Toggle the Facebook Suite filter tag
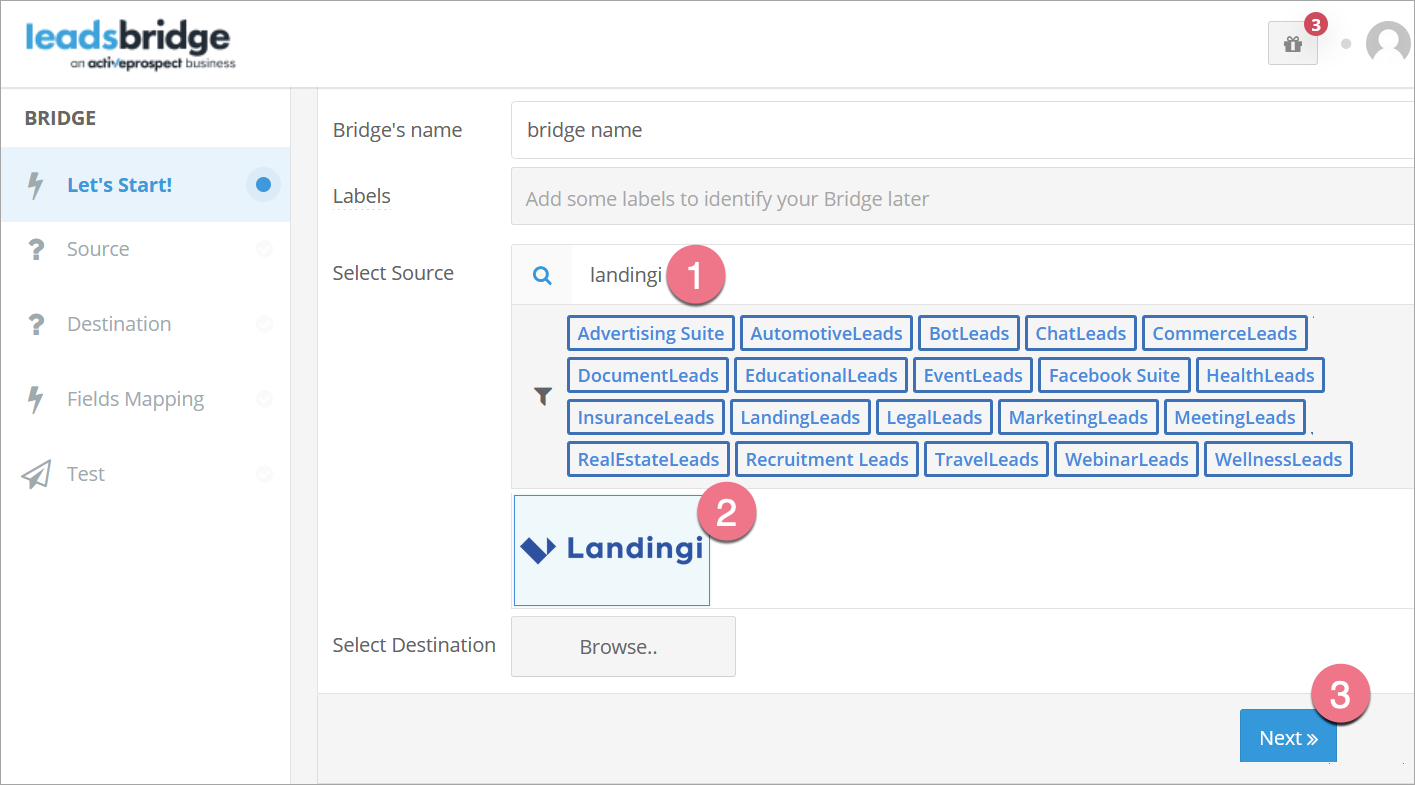 [x=1114, y=376]
